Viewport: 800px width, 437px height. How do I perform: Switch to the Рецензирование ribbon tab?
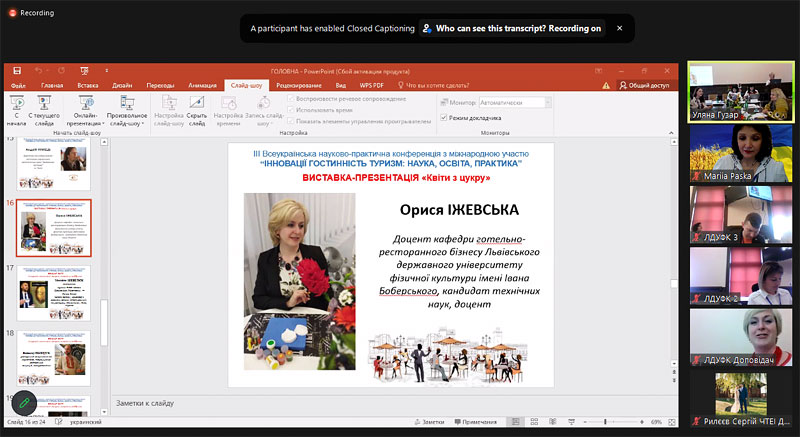coord(299,85)
